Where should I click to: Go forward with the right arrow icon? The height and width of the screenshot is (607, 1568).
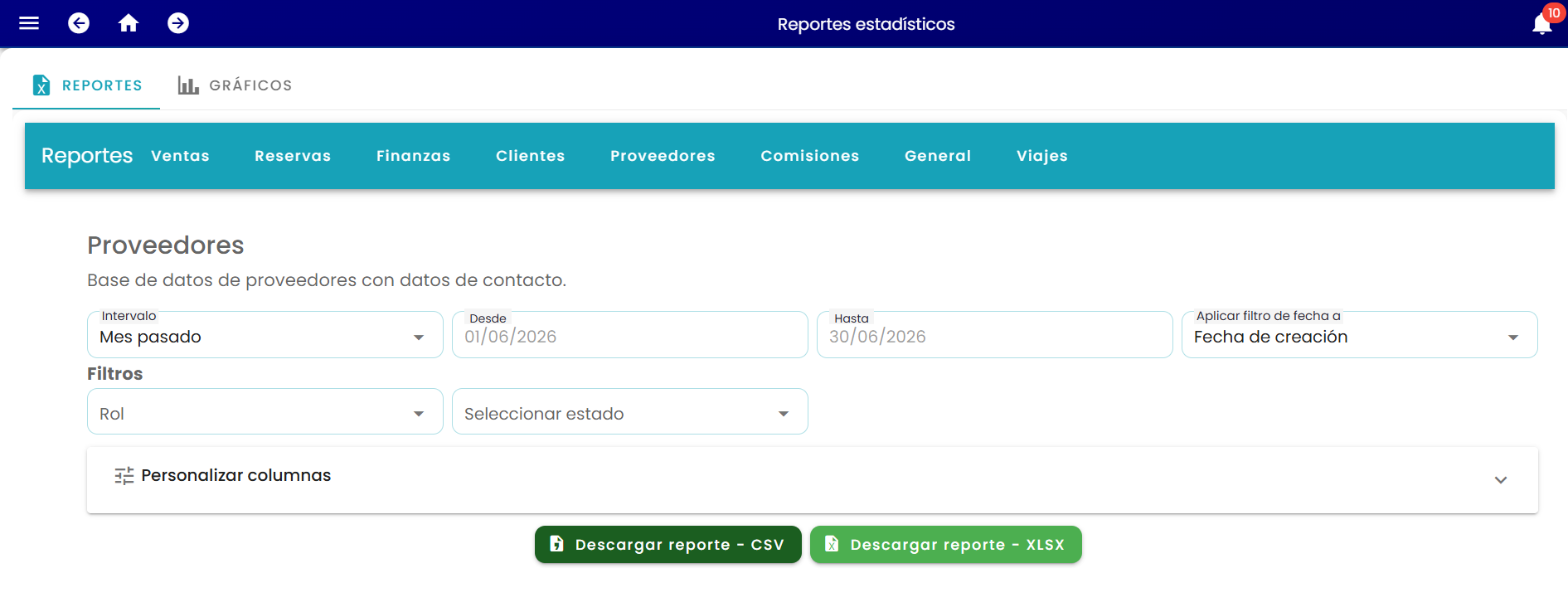pyautogui.click(x=178, y=23)
